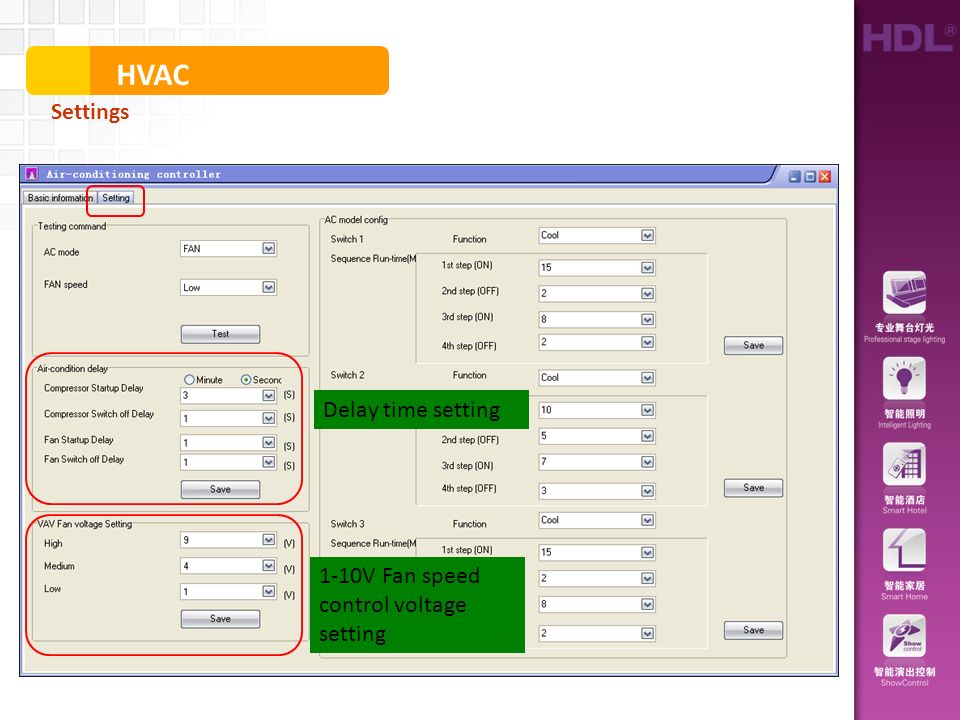Screen dimensions: 960x720
Task: Click the 'Testing command' group label
Action: point(72,227)
